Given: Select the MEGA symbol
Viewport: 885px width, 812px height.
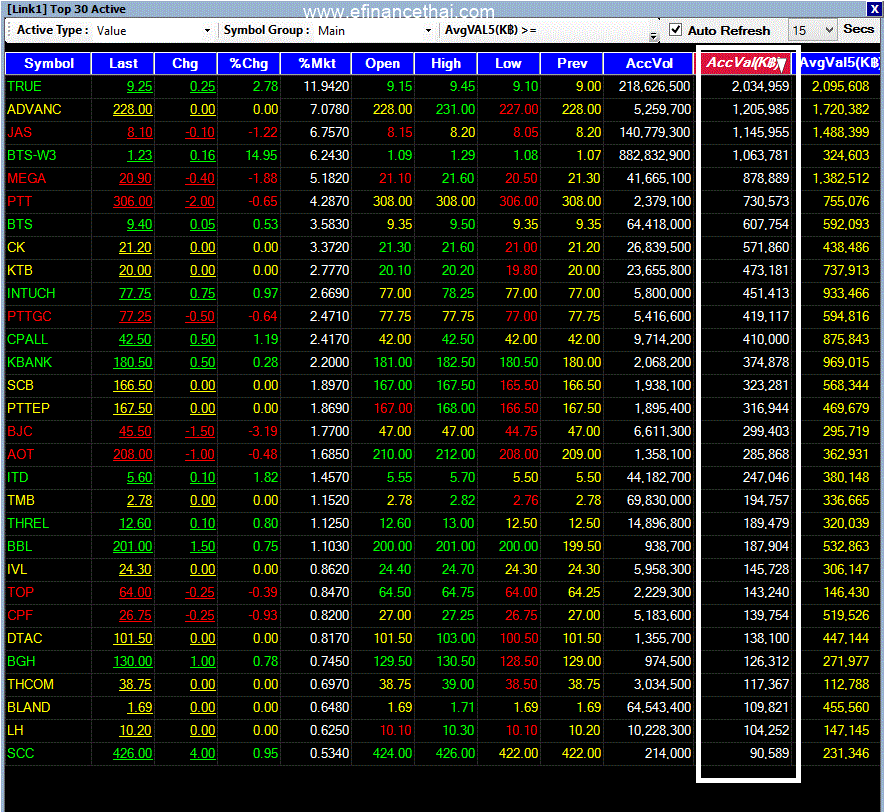Looking at the screenshot, I should (x=27, y=178).
